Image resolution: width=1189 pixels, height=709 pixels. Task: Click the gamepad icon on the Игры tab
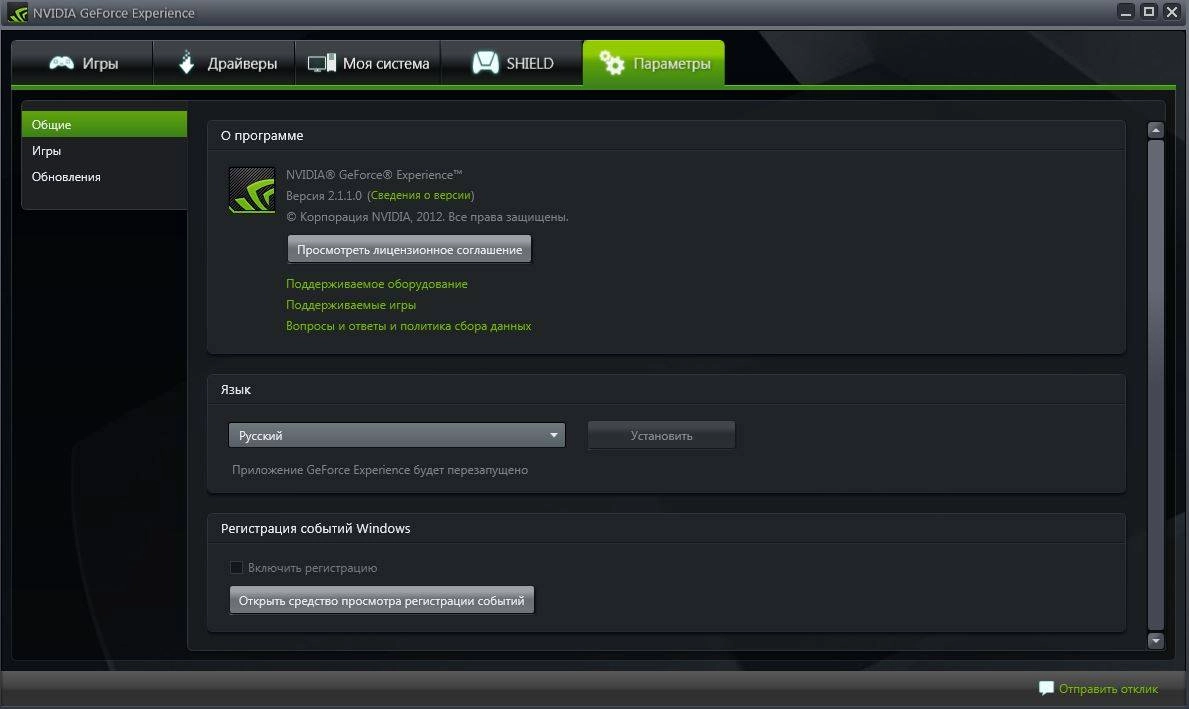tap(61, 63)
